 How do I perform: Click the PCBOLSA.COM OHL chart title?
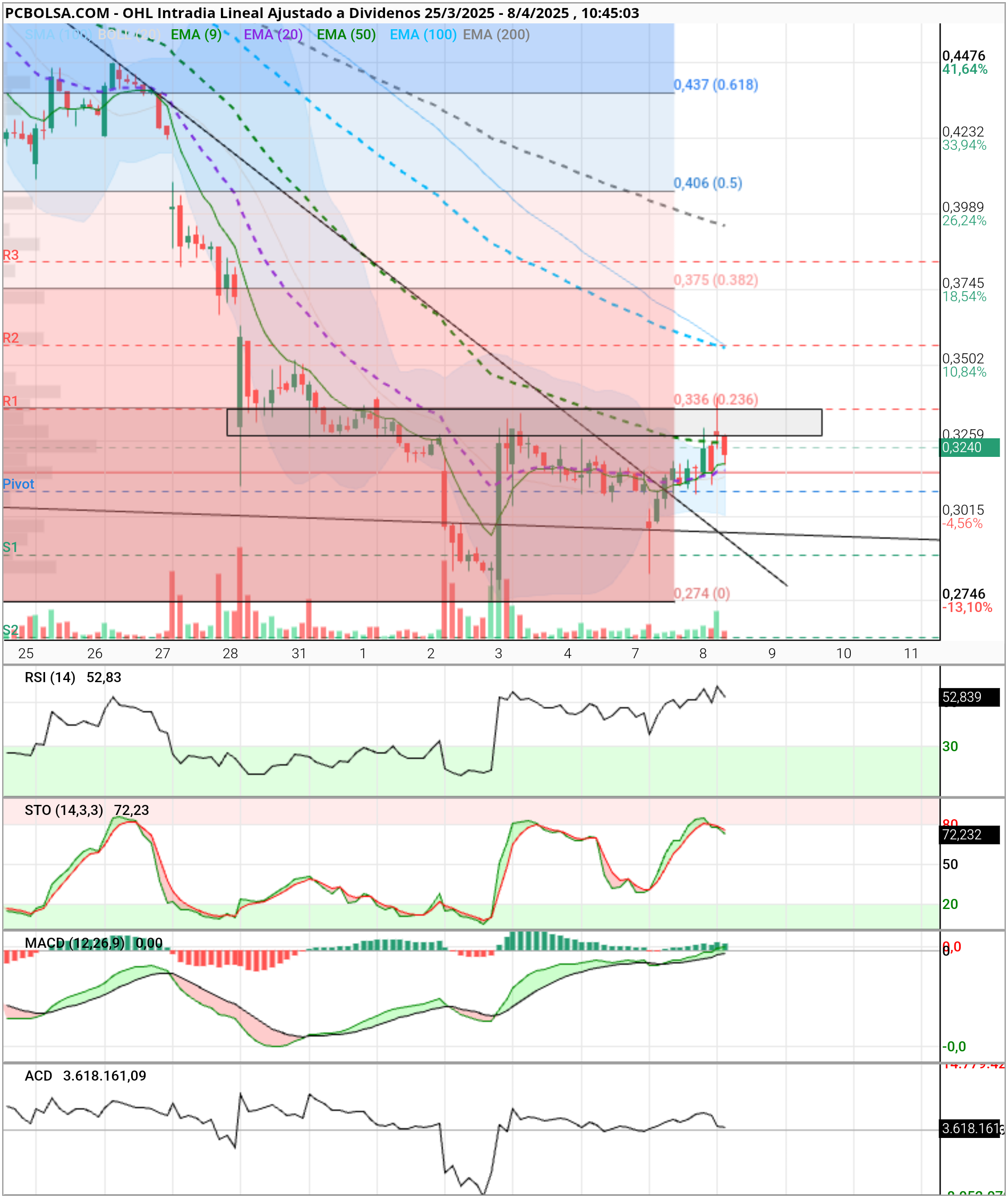(x=322, y=13)
